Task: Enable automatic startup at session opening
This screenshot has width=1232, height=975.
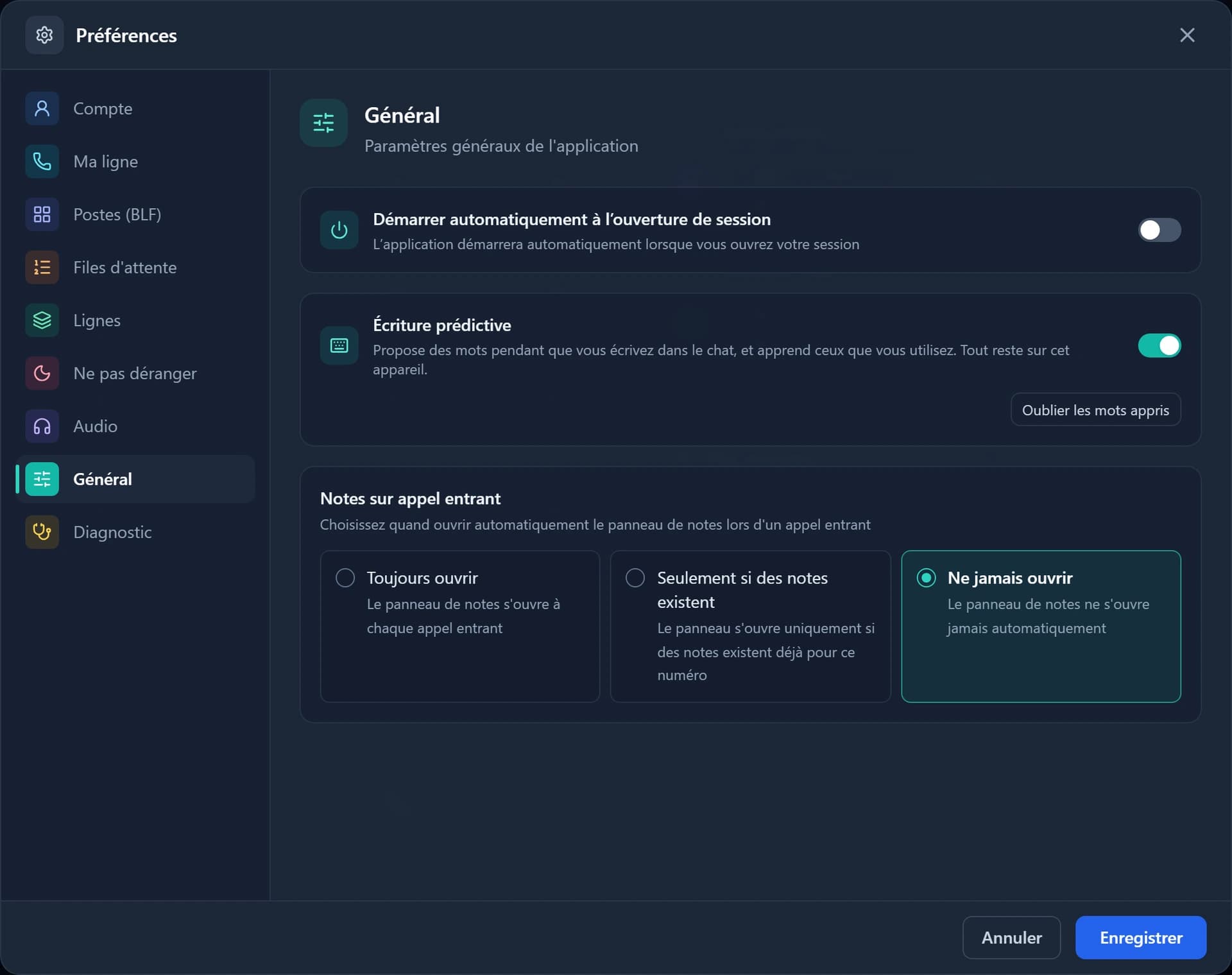Action: [x=1159, y=230]
